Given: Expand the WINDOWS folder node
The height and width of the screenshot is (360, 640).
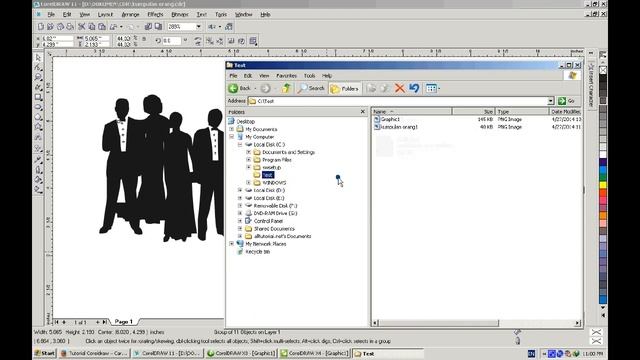Looking at the screenshot, I should (x=248, y=182).
